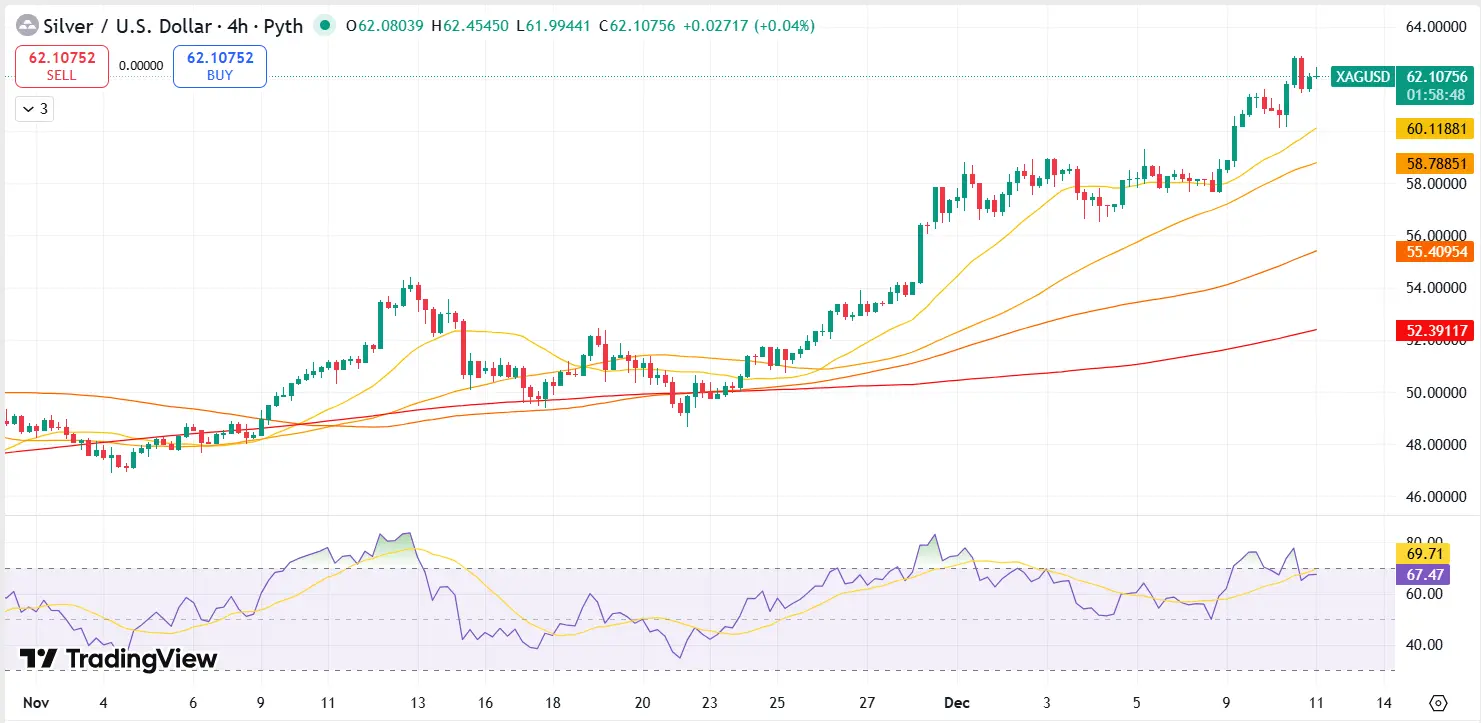The image size is (1481, 723).
Task: Expand the indicators list via the '3' chevron
Action: click(34, 108)
